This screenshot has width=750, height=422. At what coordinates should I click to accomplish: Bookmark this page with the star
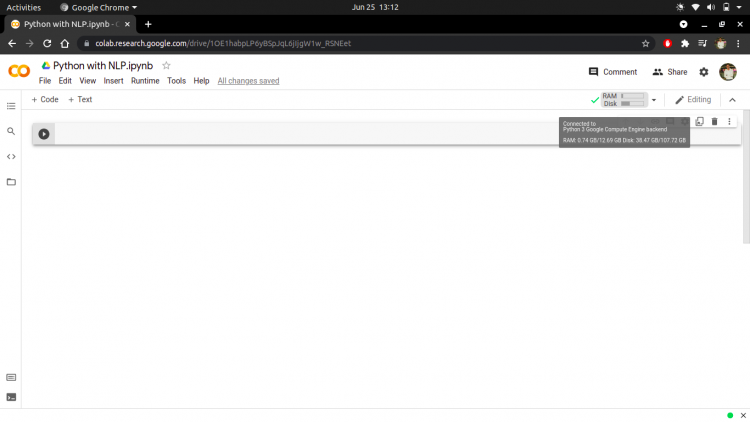coord(645,44)
